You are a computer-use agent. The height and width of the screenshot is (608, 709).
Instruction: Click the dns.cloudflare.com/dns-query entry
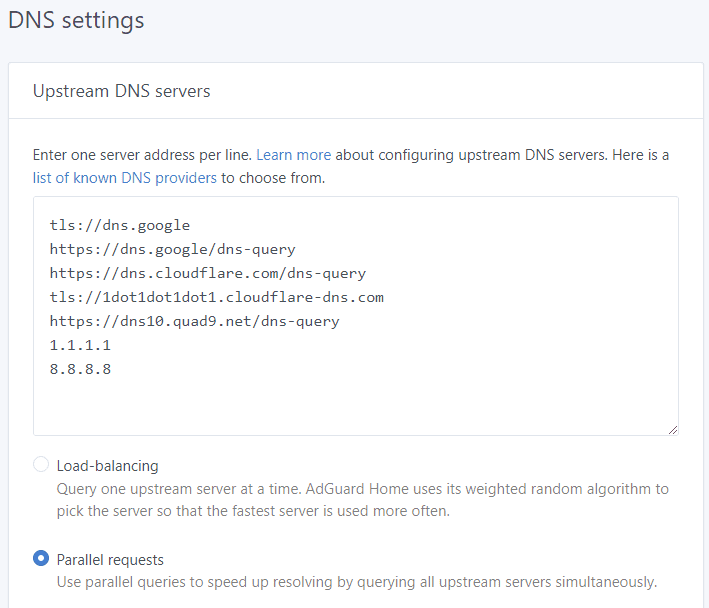click(x=208, y=273)
